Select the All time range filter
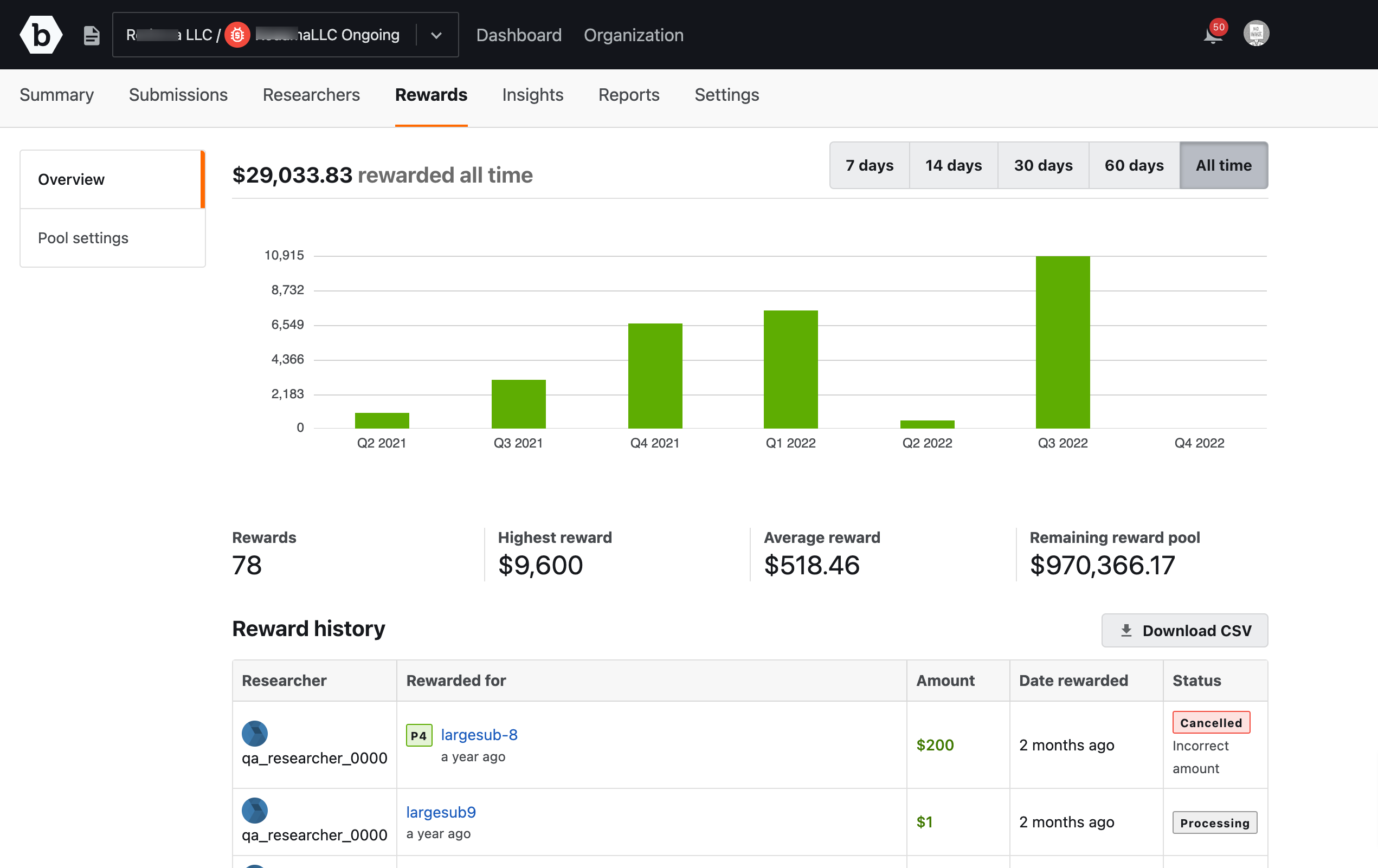Image resolution: width=1378 pixels, height=868 pixels. [1223, 165]
